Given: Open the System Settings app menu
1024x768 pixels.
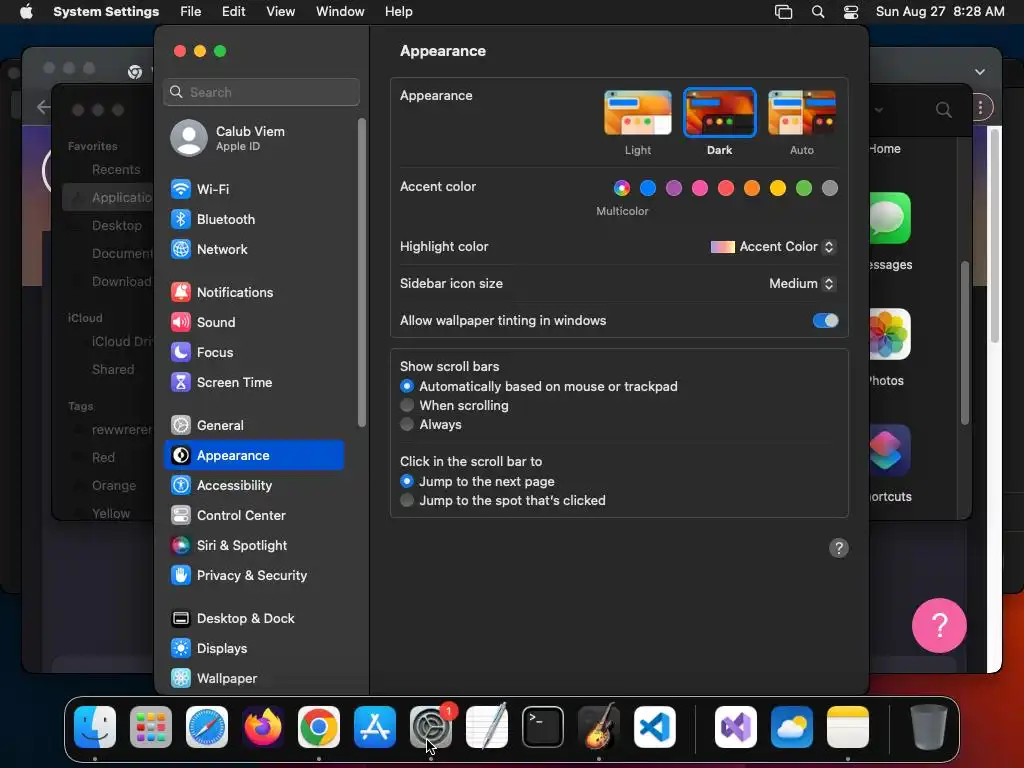Looking at the screenshot, I should (106, 12).
